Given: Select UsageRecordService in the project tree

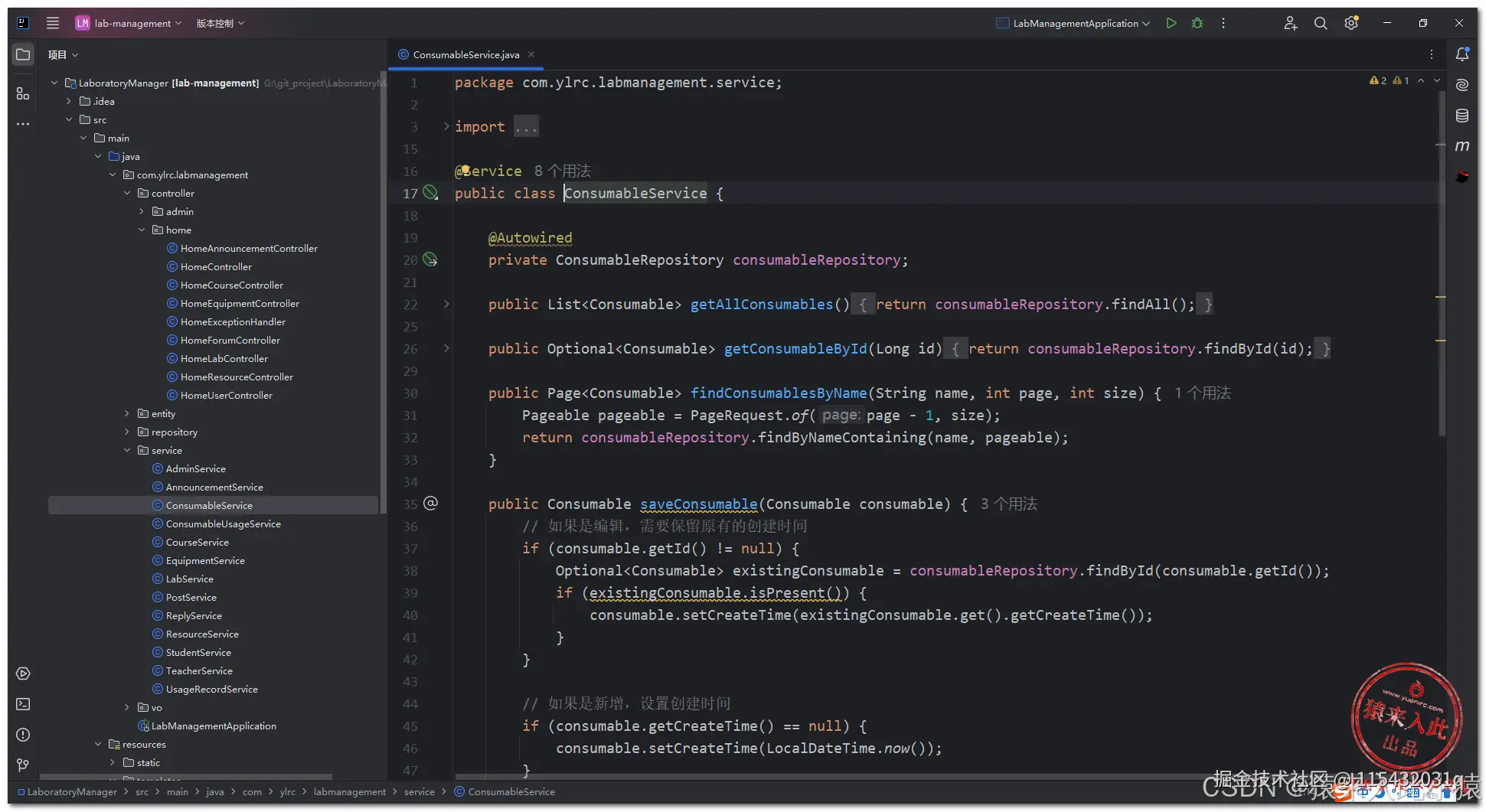Looking at the screenshot, I should pos(211,689).
